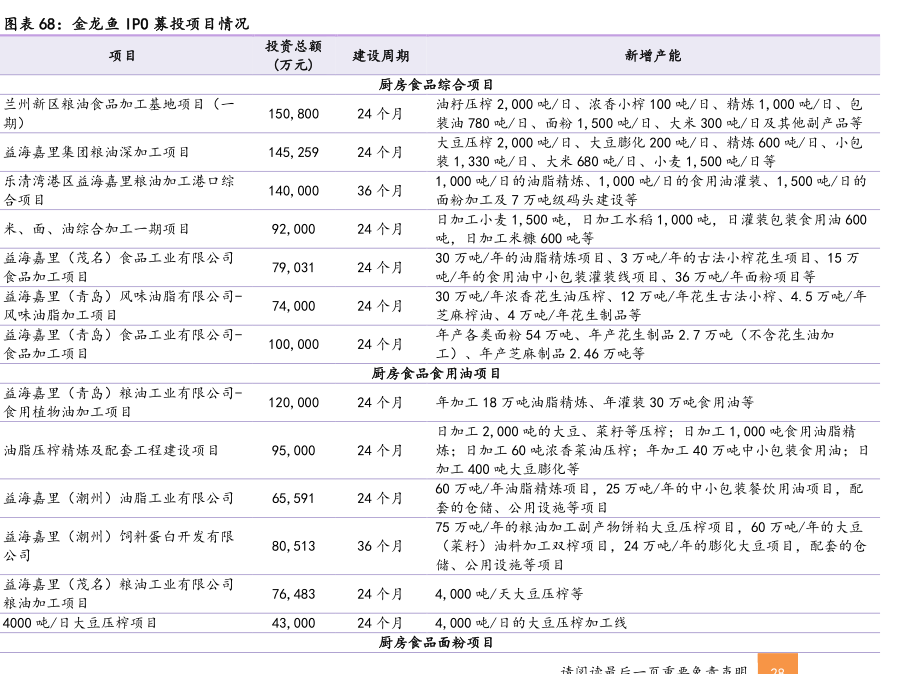Click investment value 95,000
Image resolution: width=904 pixels, height=674 pixels.
click(x=293, y=450)
